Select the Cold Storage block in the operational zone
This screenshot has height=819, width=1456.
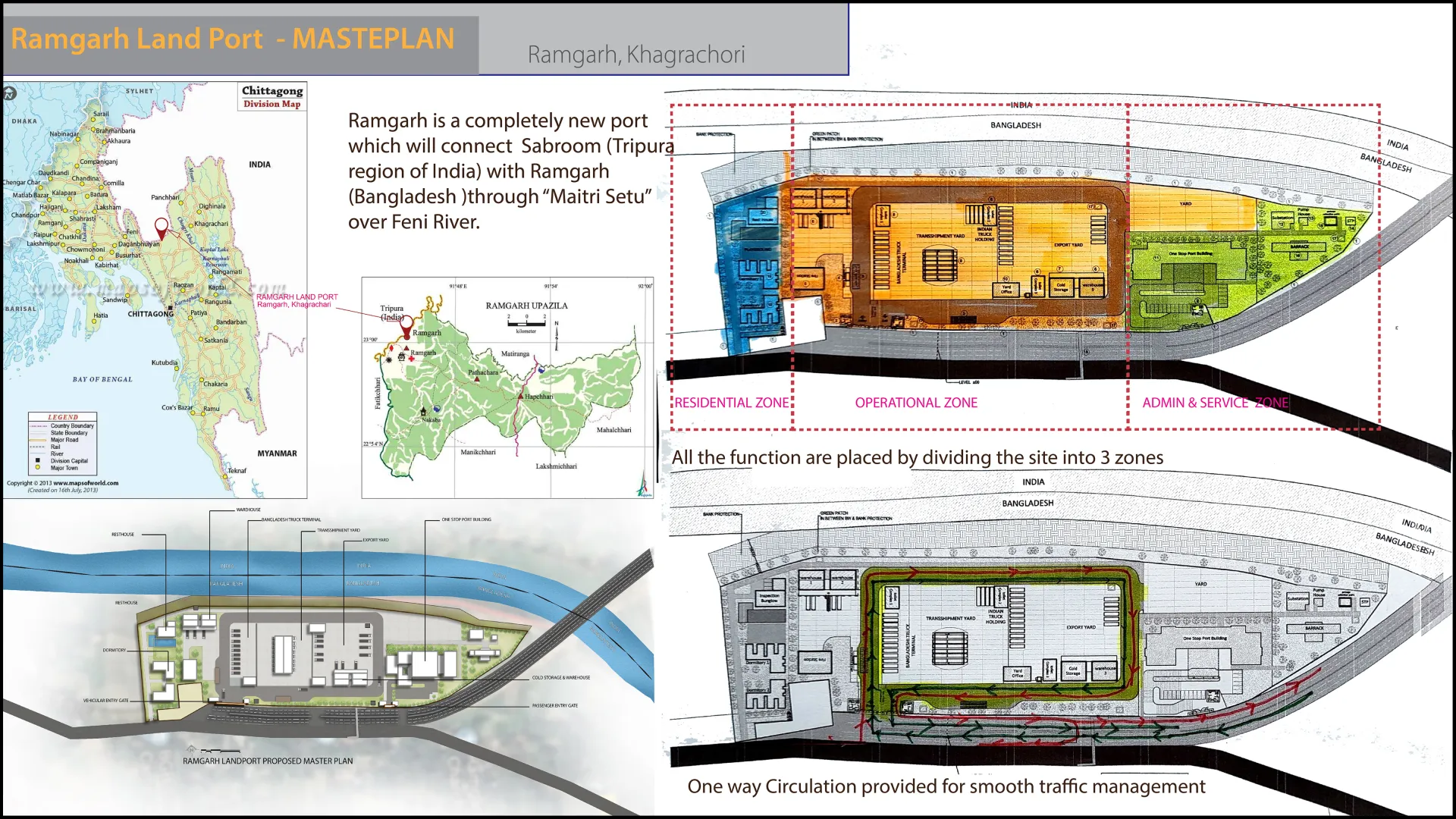point(1060,287)
